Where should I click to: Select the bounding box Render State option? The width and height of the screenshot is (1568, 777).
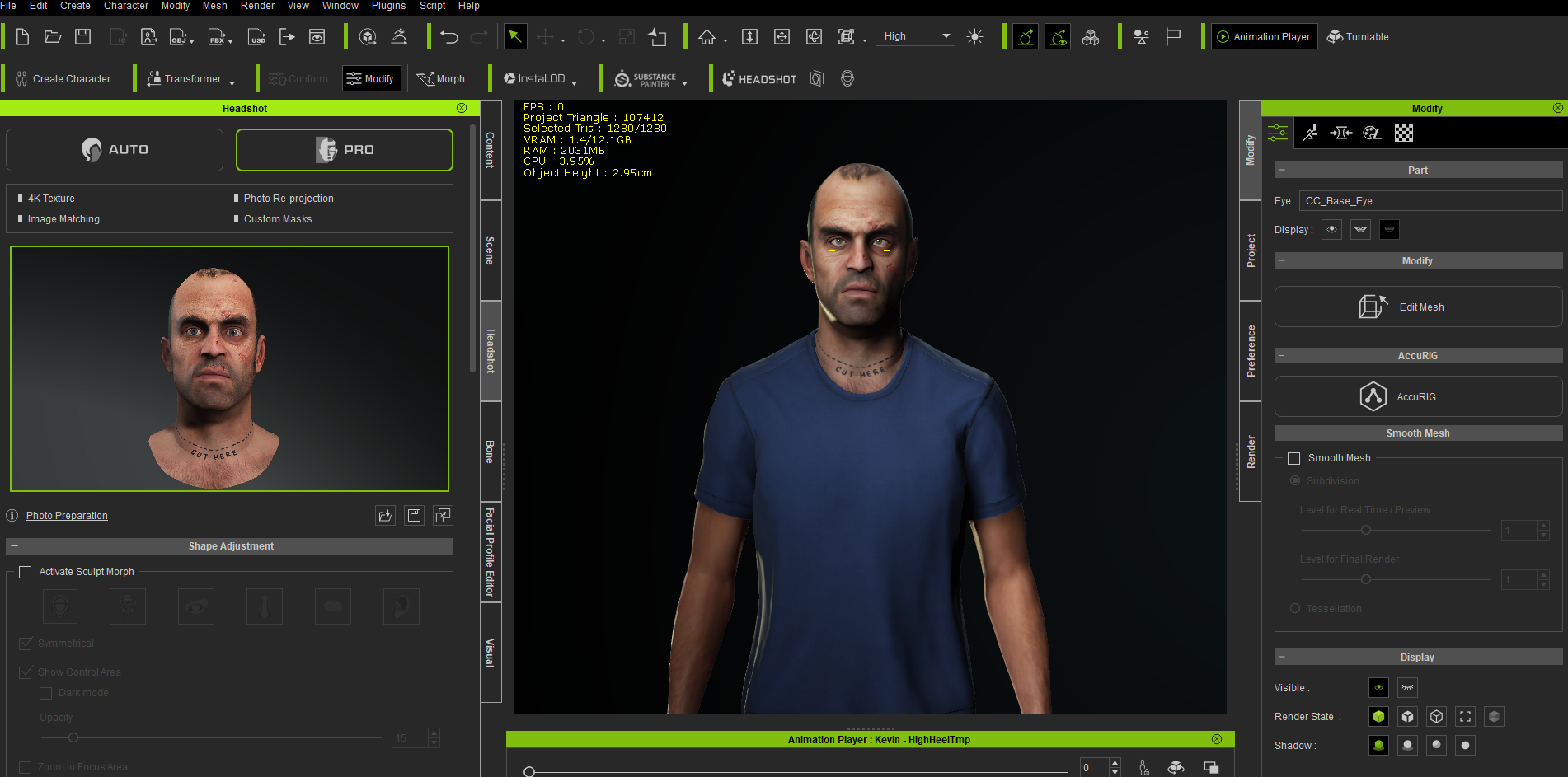coord(1465,717)
